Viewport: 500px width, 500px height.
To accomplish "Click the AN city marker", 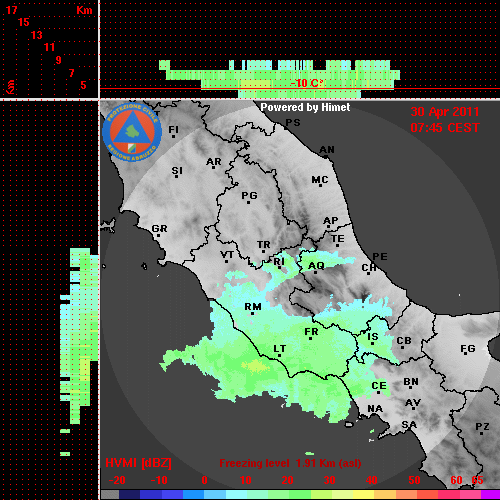I will (327, 151).
